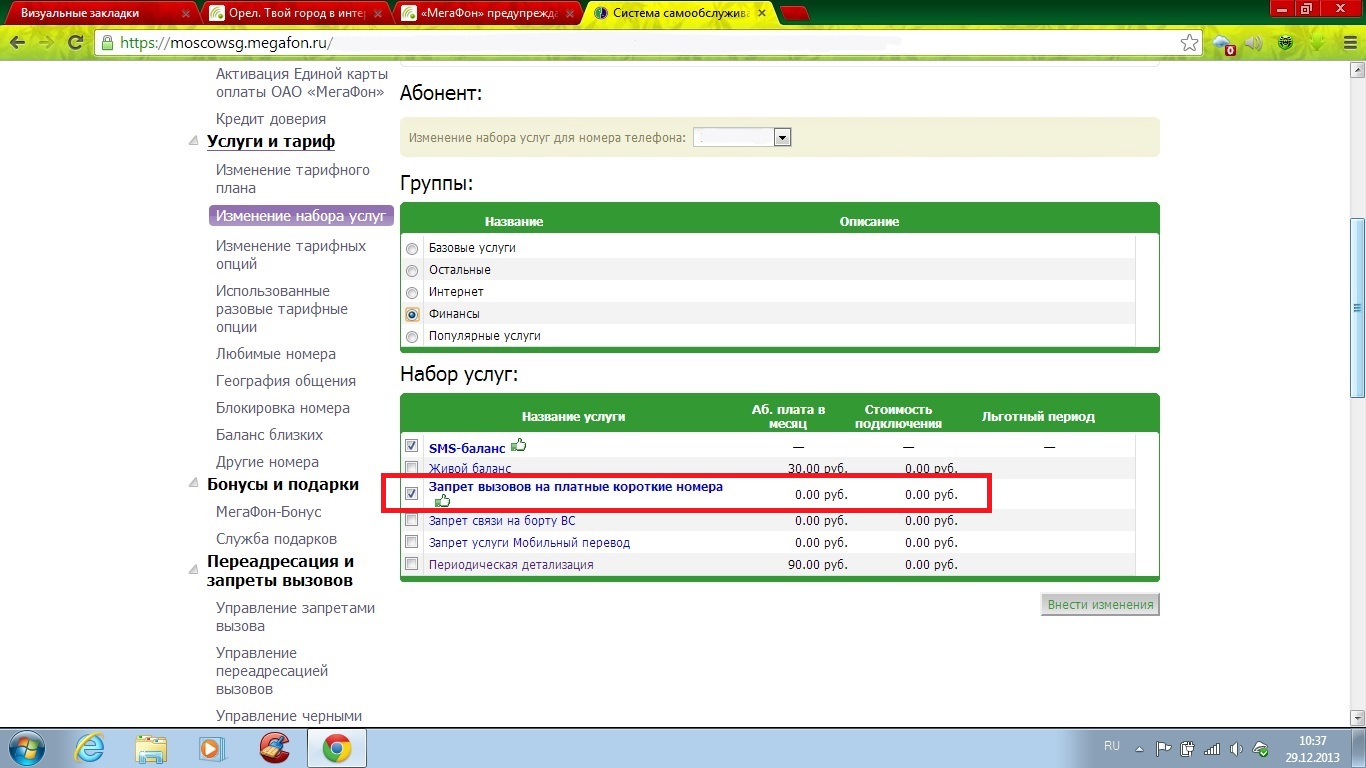Open the Служба подарков link
Viewport: 1366px width, 768px height.
tap(276, 539)
